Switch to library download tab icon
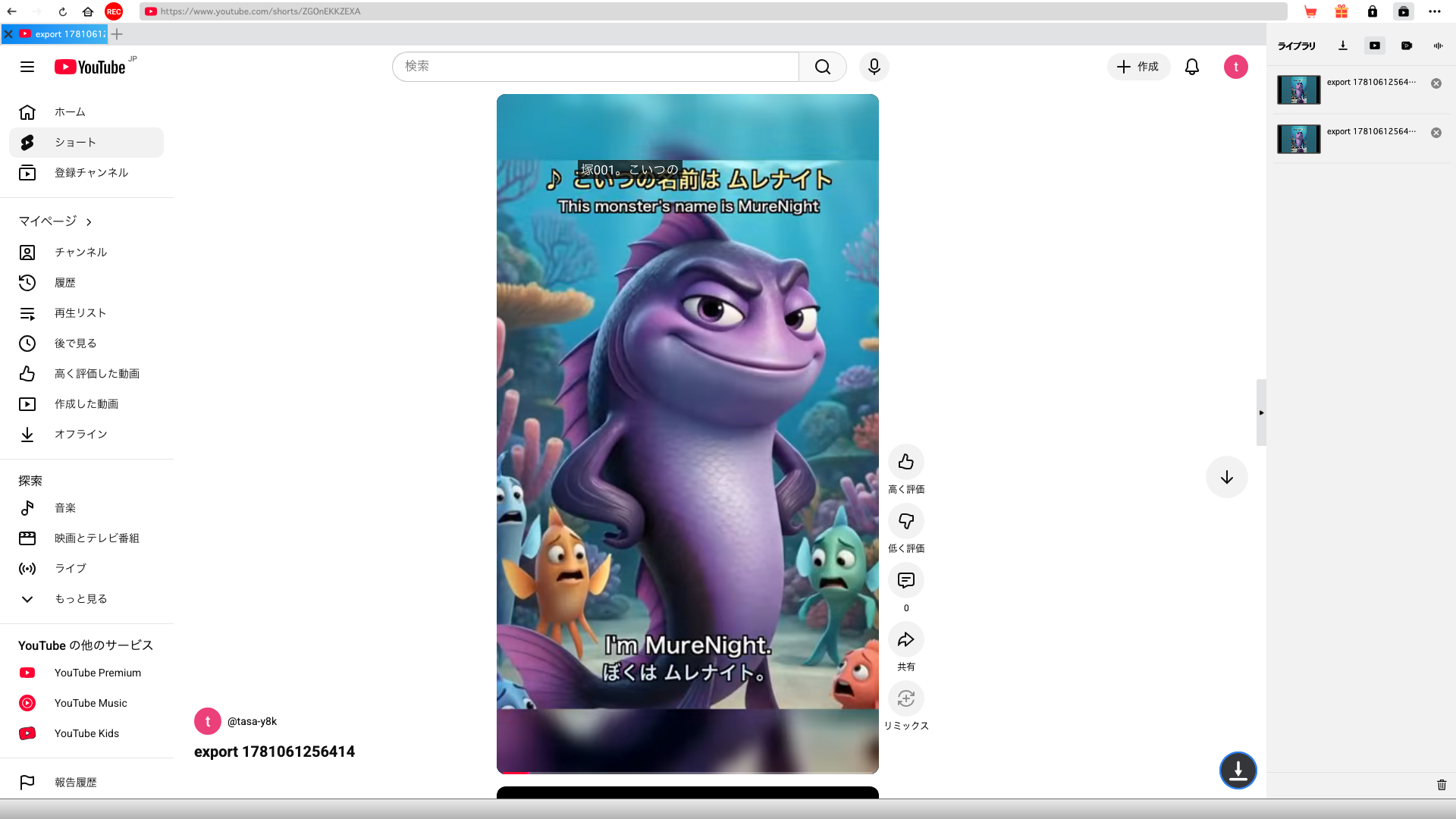 click(1343, 45)
